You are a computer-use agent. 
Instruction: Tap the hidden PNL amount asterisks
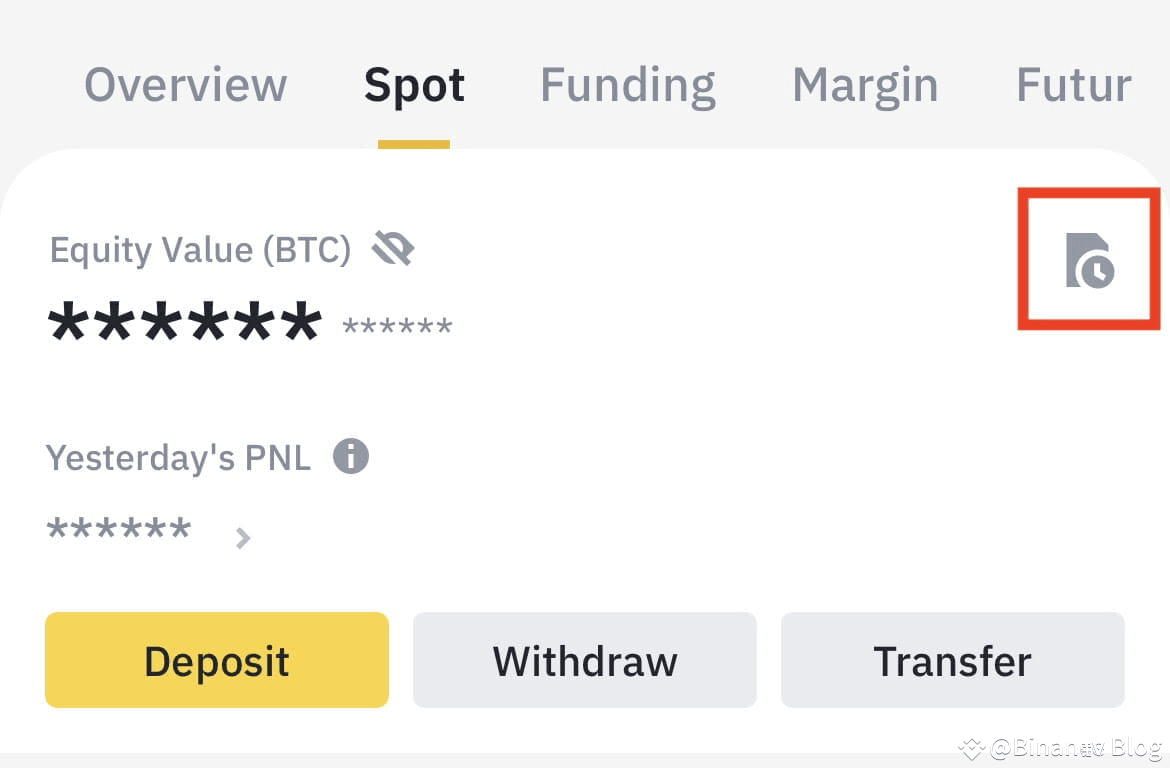tap(119, 528)
